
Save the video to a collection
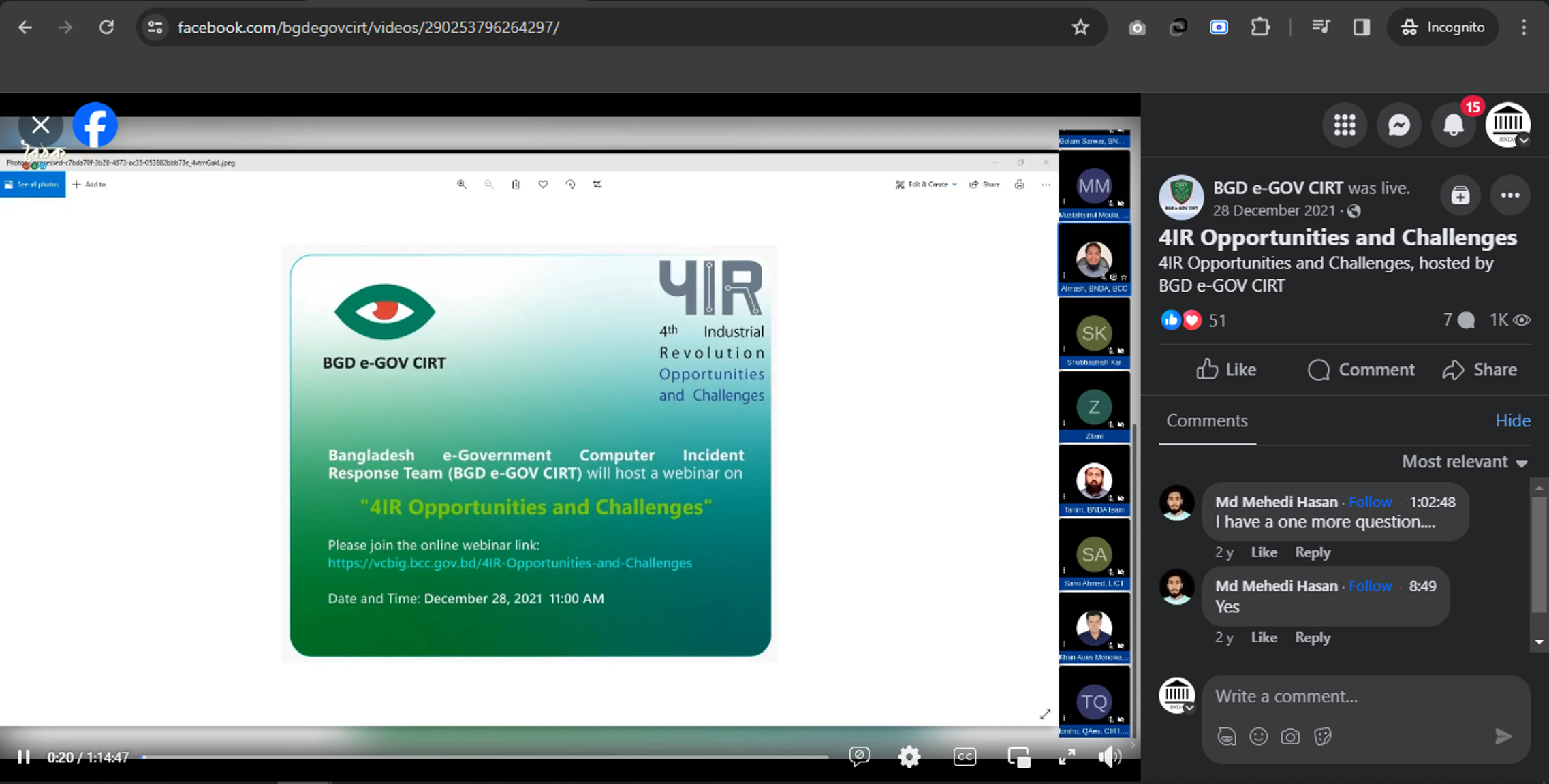[x=1460, y=195]
